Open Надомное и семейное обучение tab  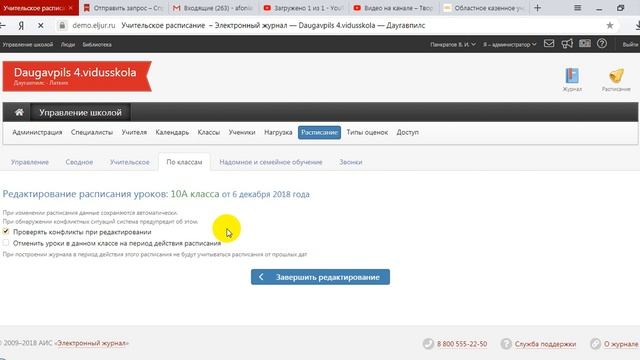tap(271, 162)
